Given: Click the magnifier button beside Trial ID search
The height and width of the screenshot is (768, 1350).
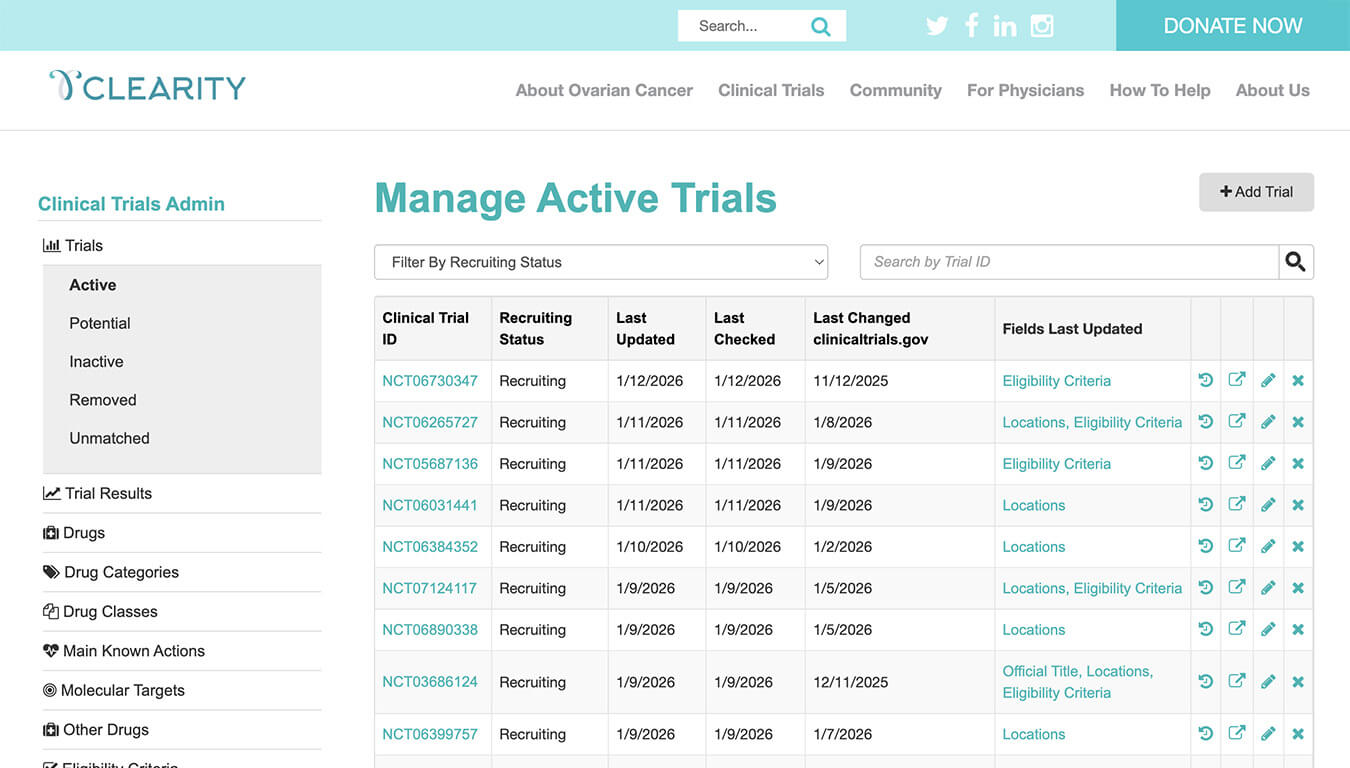Looking at the screenshot, I should [1295, 262].
